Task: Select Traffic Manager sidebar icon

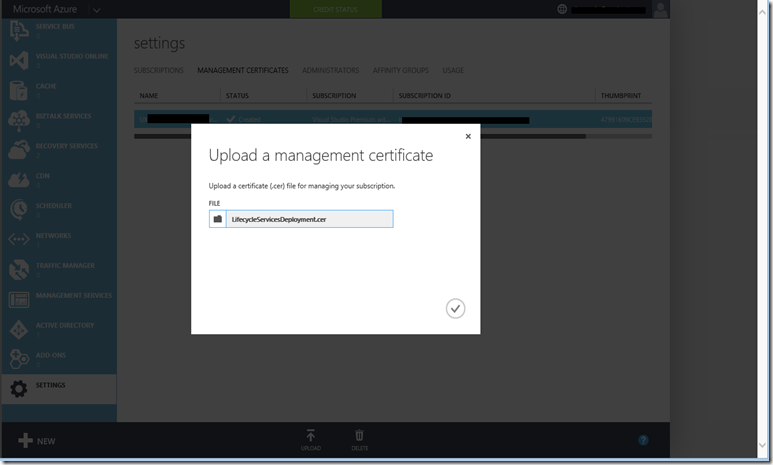Action: click(19, 270)
